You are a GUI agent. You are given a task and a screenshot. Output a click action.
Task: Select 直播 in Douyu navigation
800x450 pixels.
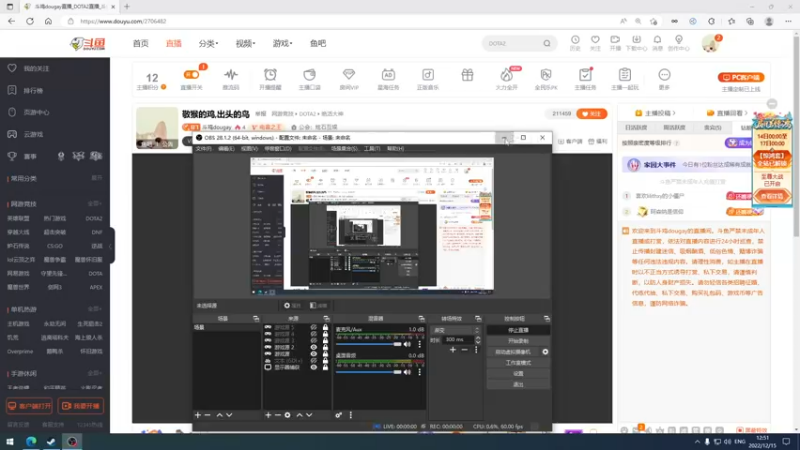point(173,43)
